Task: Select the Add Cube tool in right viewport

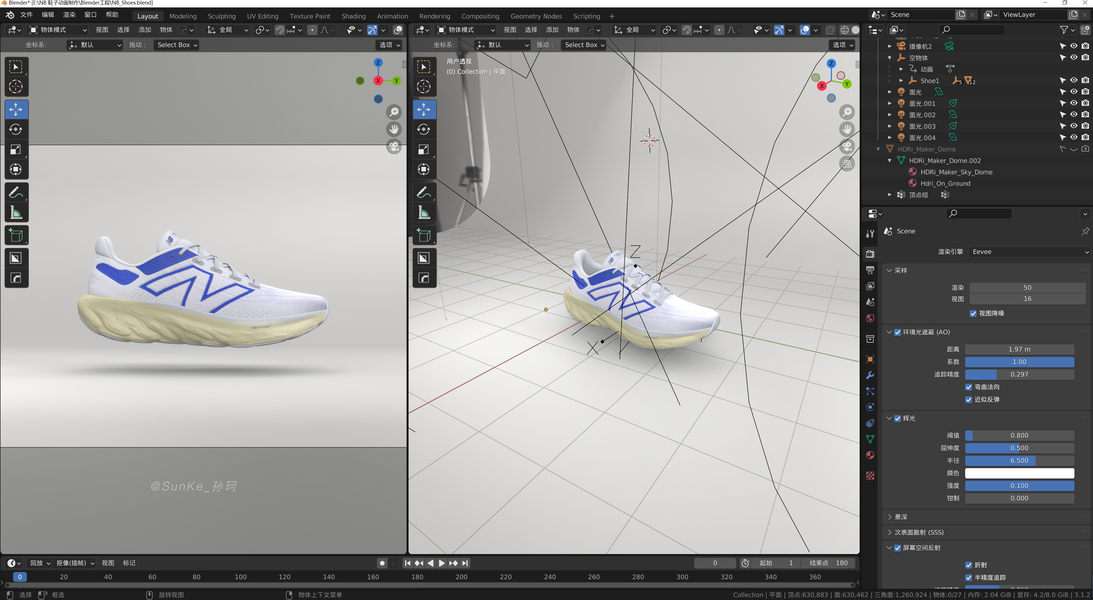Action: [x=423, y=236]
